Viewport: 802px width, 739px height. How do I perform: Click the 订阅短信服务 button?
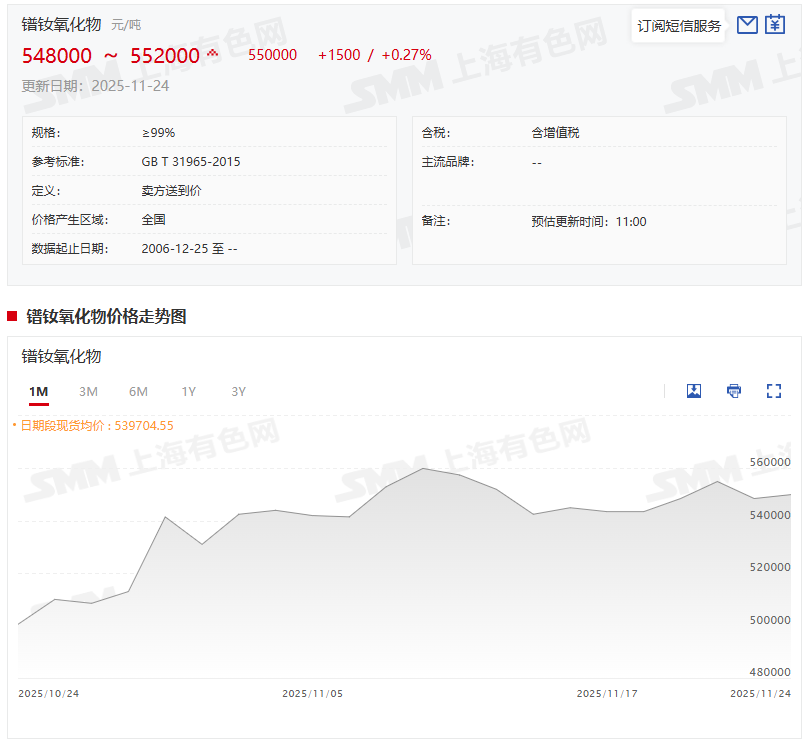(679, 26)
